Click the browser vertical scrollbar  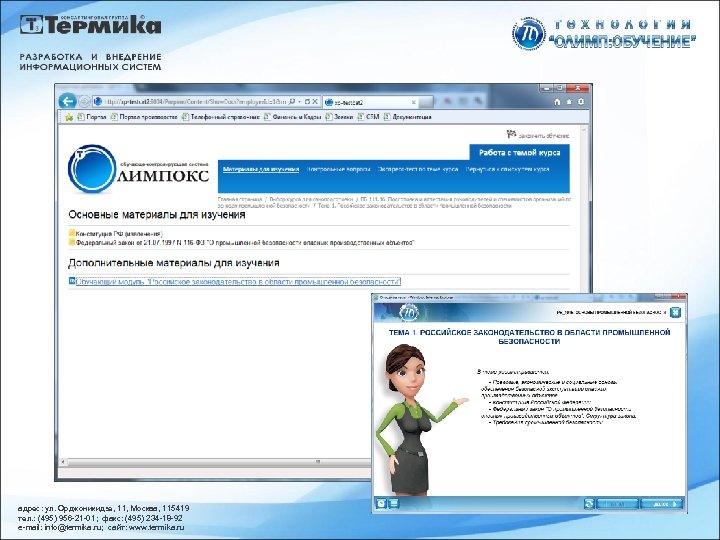[584, 207]
